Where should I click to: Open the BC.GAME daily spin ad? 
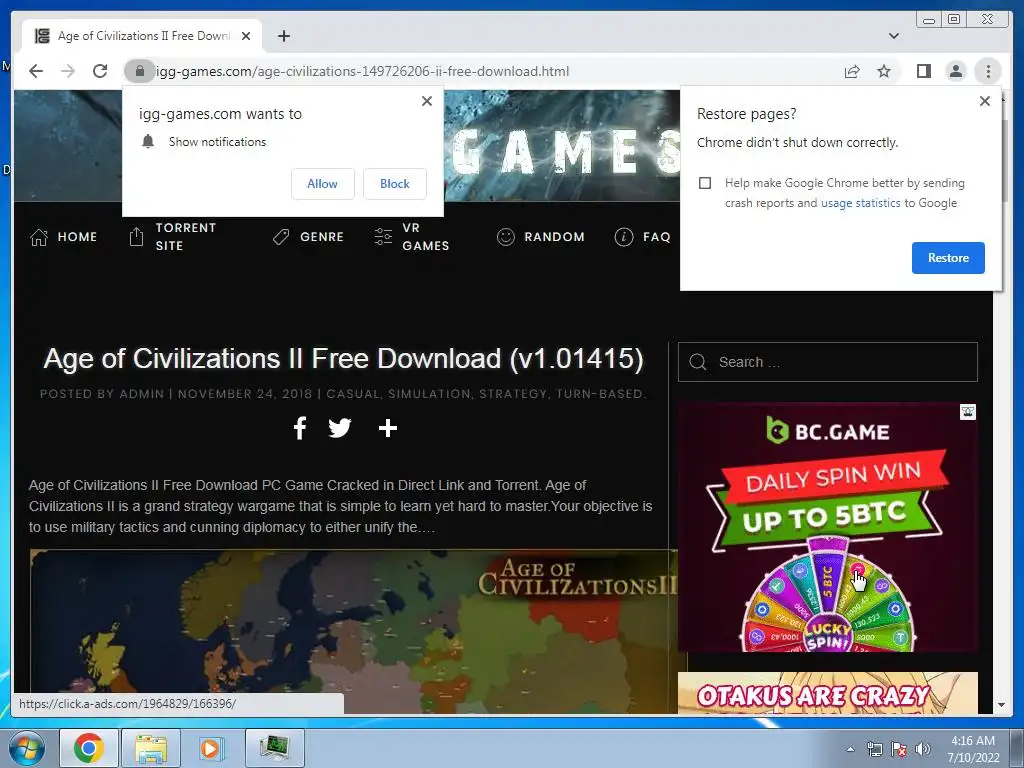[827, 527]
